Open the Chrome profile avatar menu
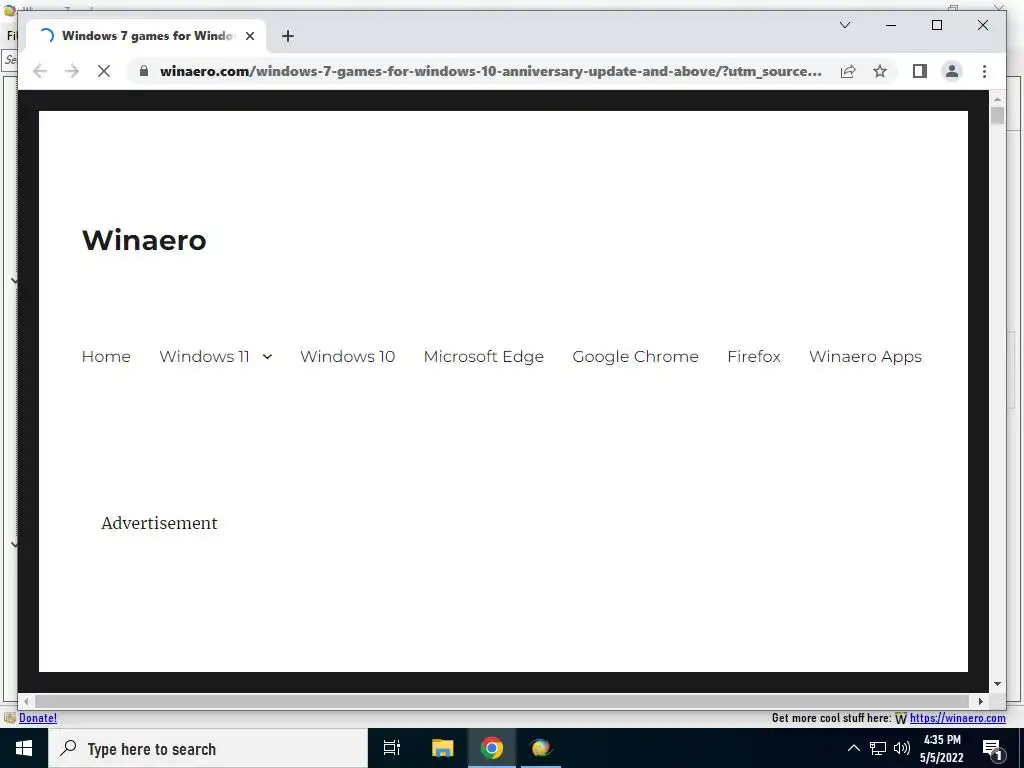Screen dimensions: 1024x768 952,71
